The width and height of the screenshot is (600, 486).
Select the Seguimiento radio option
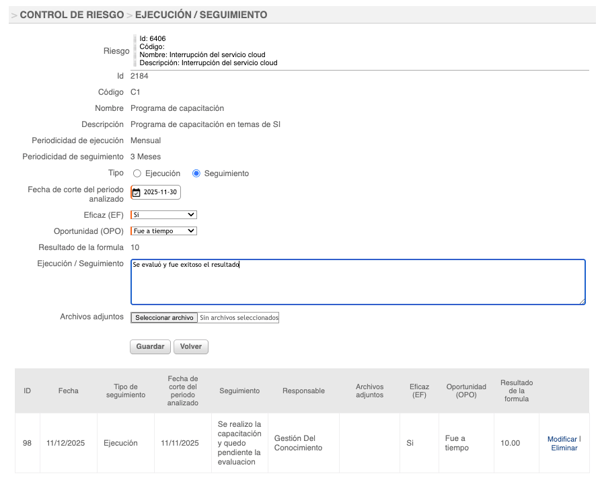click(196, 173)
